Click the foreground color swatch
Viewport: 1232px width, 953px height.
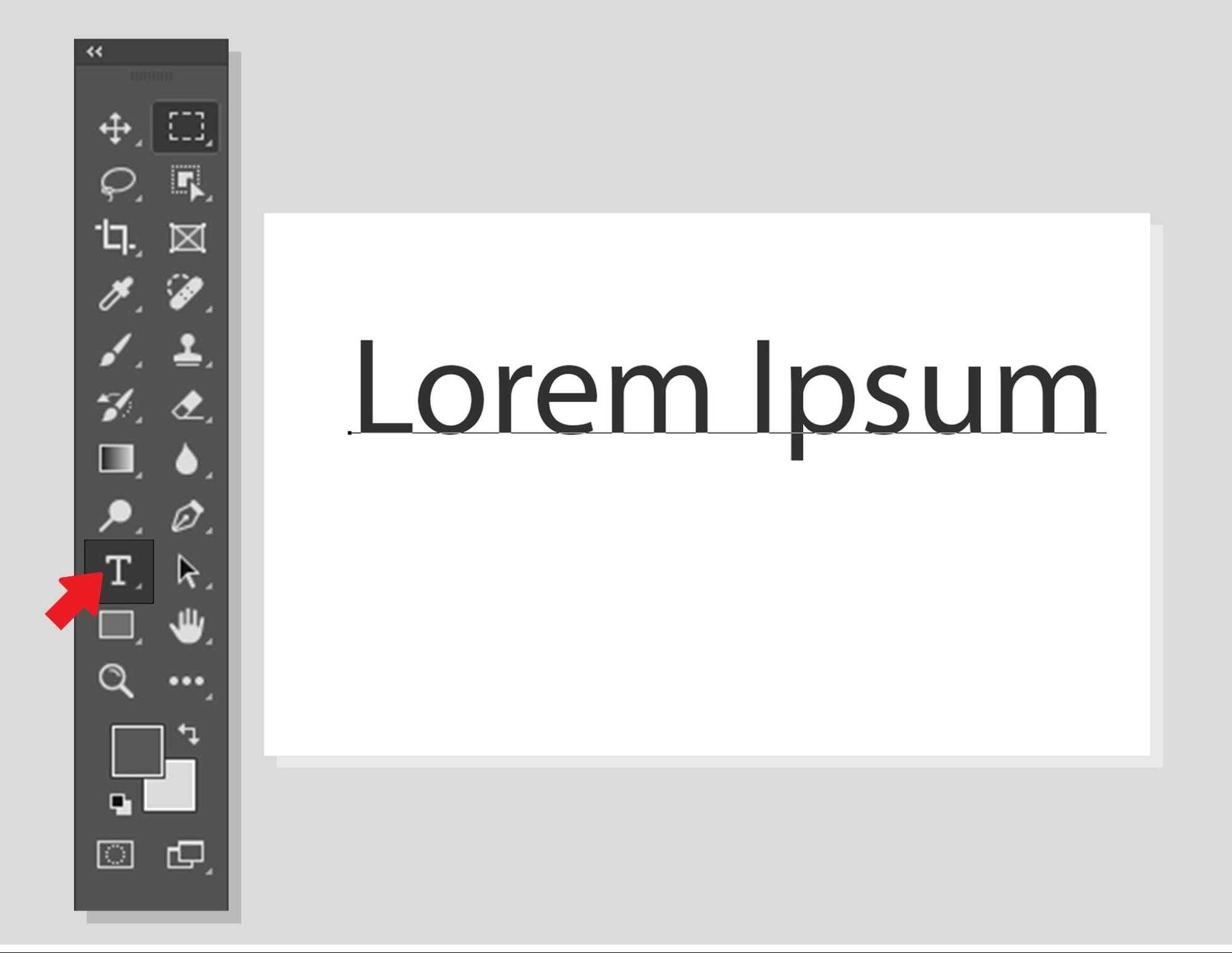click(138, 750)
